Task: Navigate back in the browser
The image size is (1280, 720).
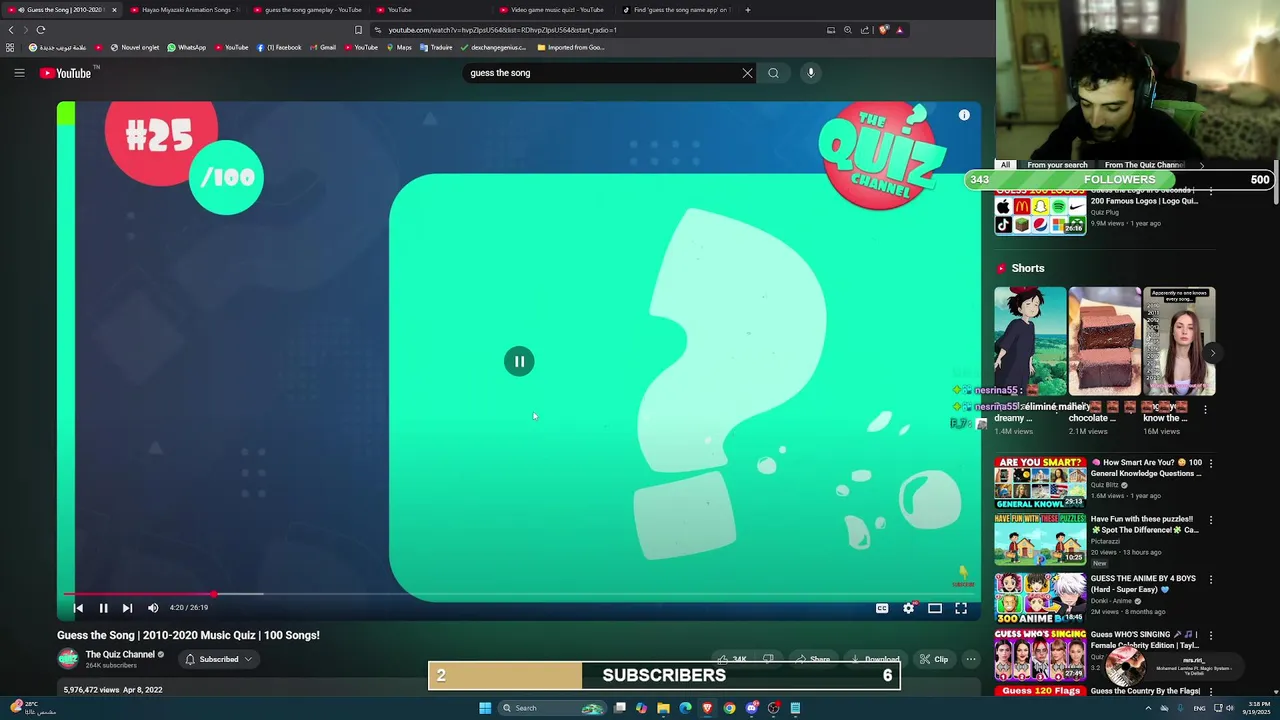Action: (11, 30)
